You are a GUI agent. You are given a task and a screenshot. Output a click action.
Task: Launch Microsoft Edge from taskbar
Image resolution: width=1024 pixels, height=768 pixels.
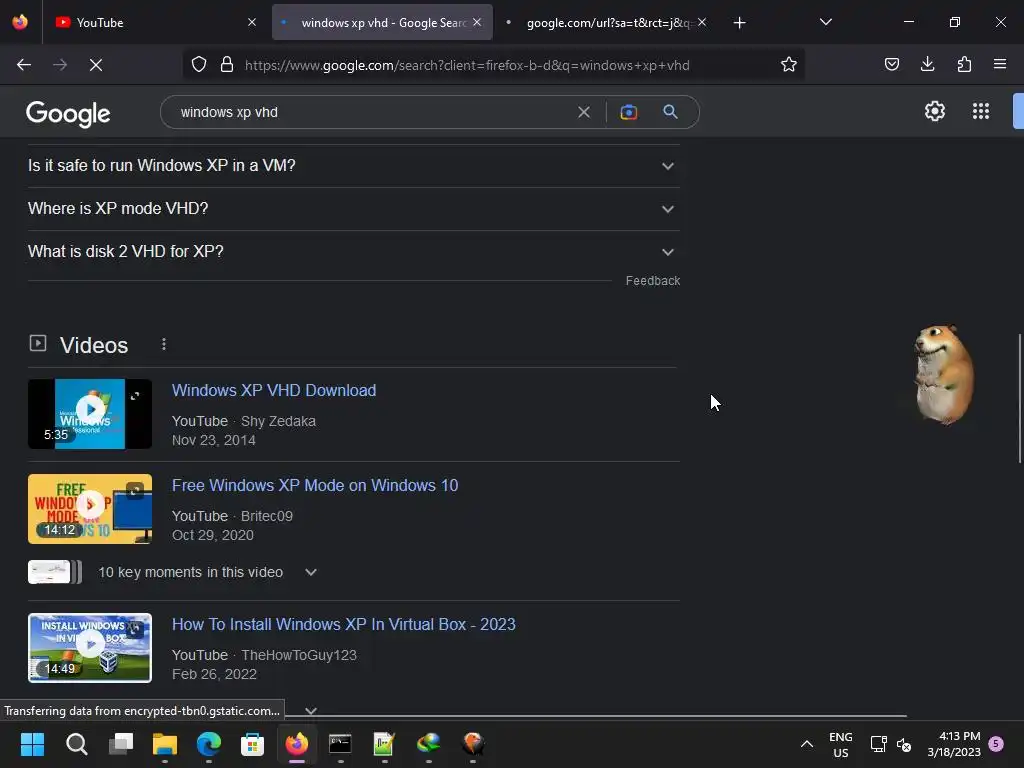(208, 743)
